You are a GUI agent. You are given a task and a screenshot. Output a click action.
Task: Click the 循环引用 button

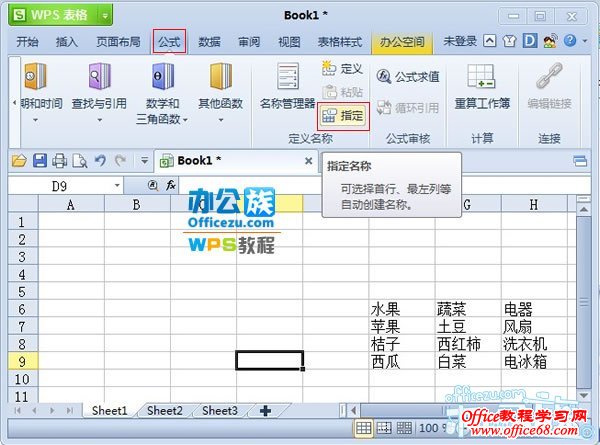pyautogui.click(x=408, y=108)
